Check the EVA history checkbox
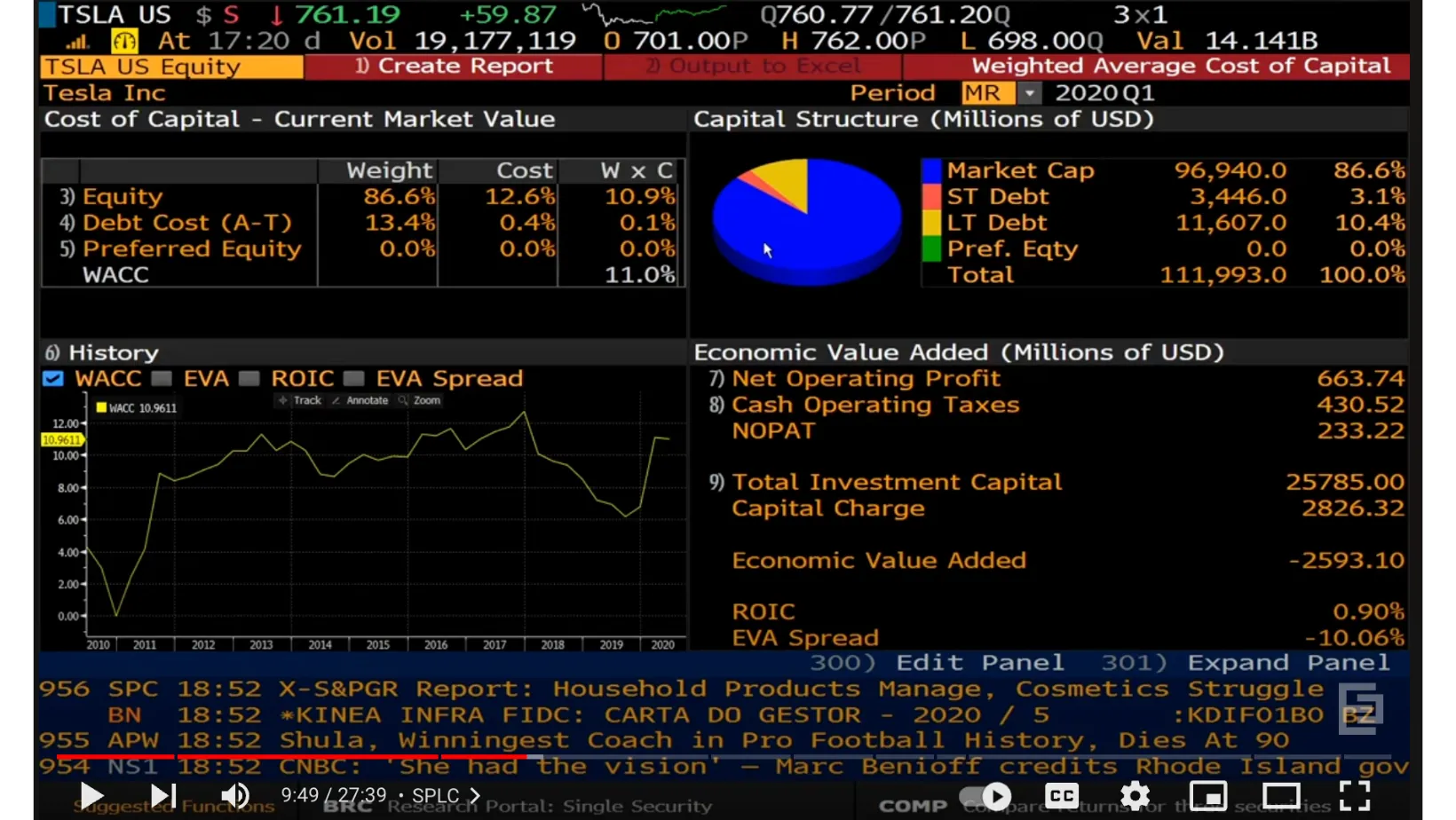The height and width of the screenshot is (820, 1456). click(162, 379)
